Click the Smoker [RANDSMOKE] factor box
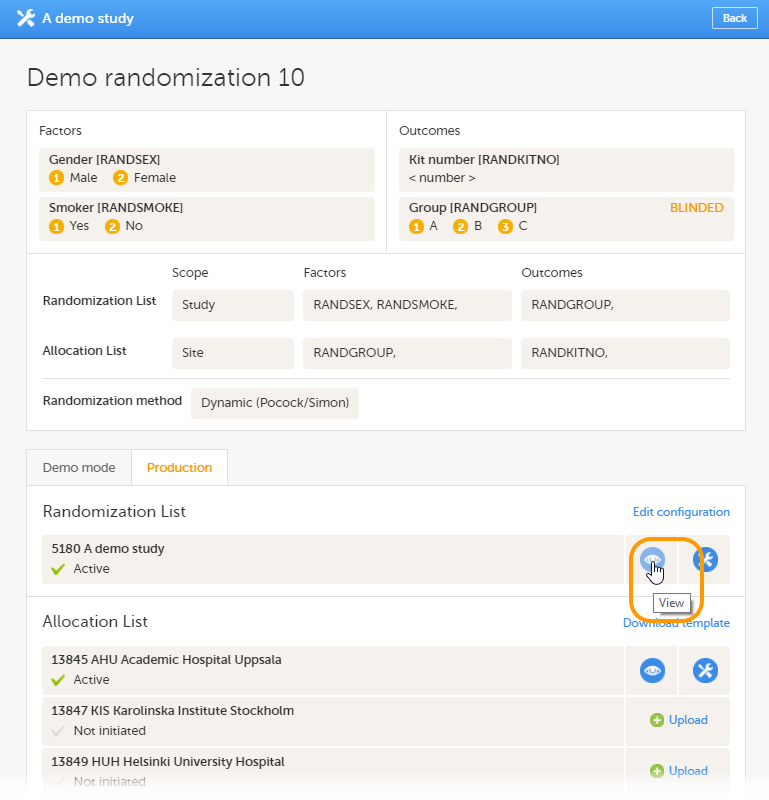 pyautogui.click(x=207, y=217)
